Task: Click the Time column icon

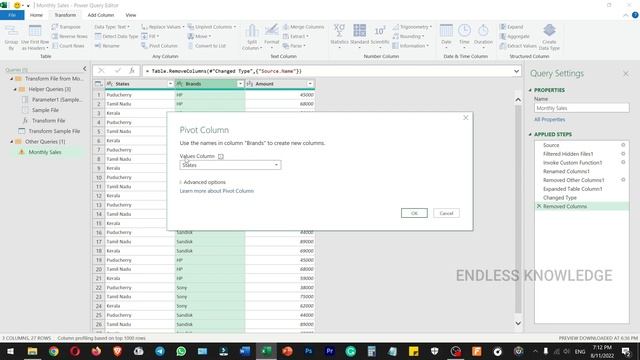Action: [464, 31]
